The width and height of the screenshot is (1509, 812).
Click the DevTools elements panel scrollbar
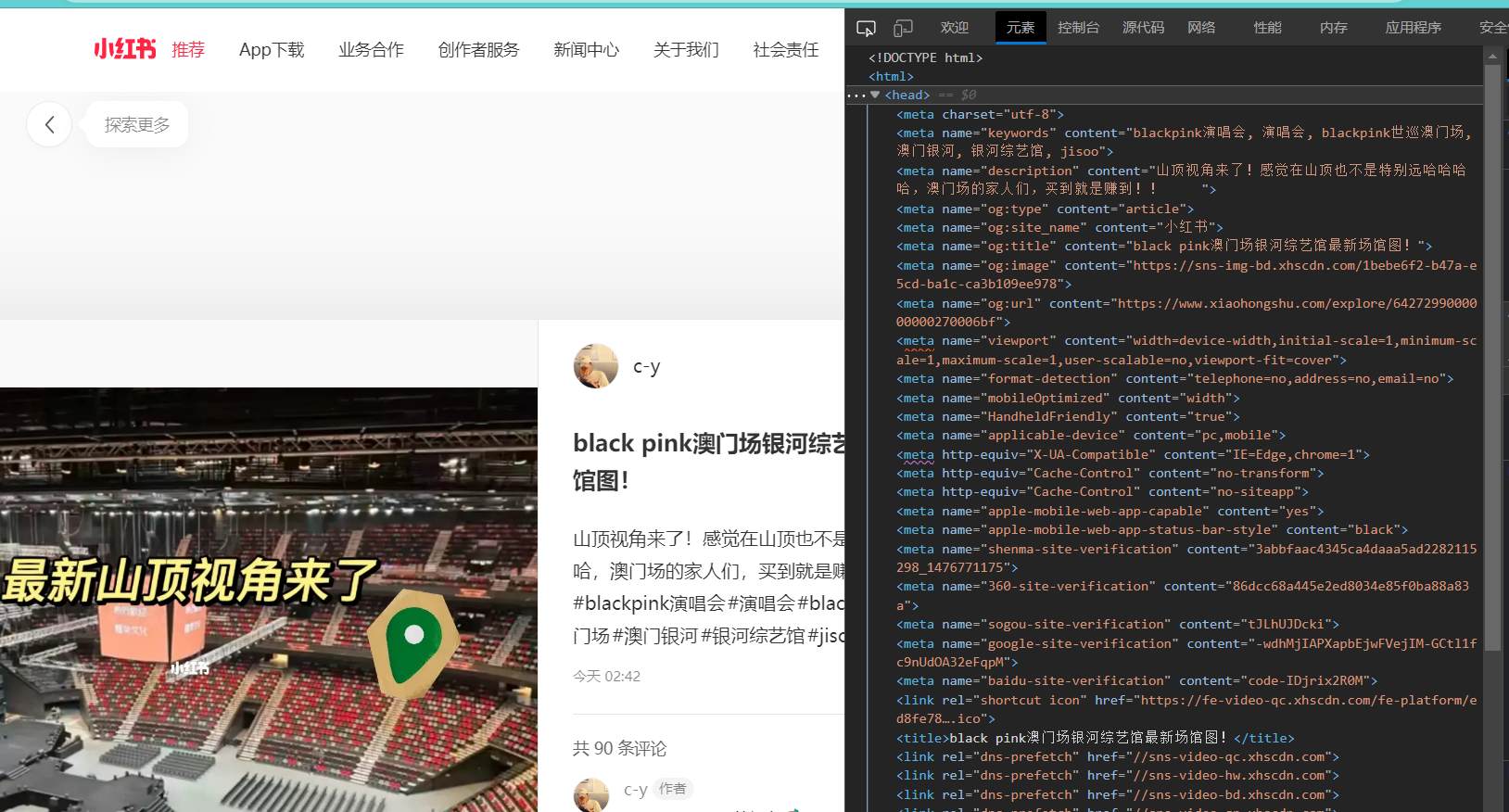pos(1492,357)
